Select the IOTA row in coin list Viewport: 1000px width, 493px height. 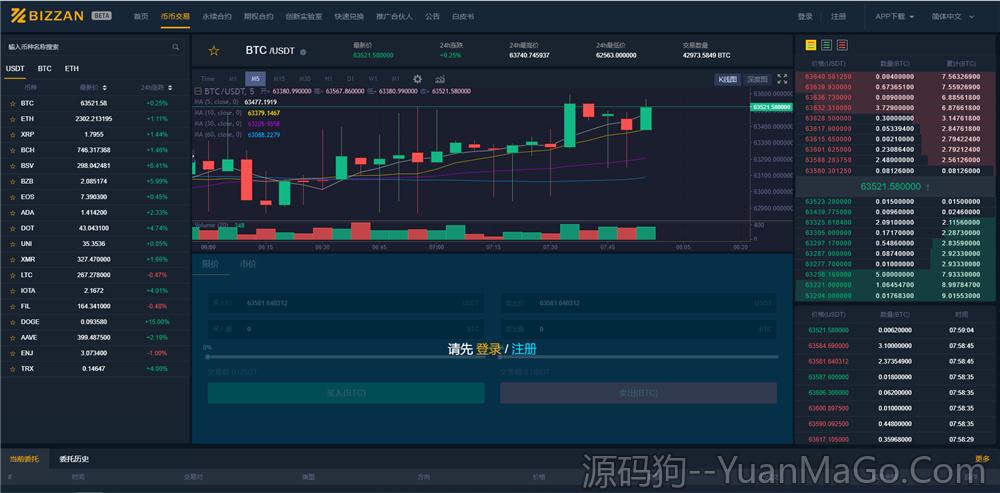point(95,291)
